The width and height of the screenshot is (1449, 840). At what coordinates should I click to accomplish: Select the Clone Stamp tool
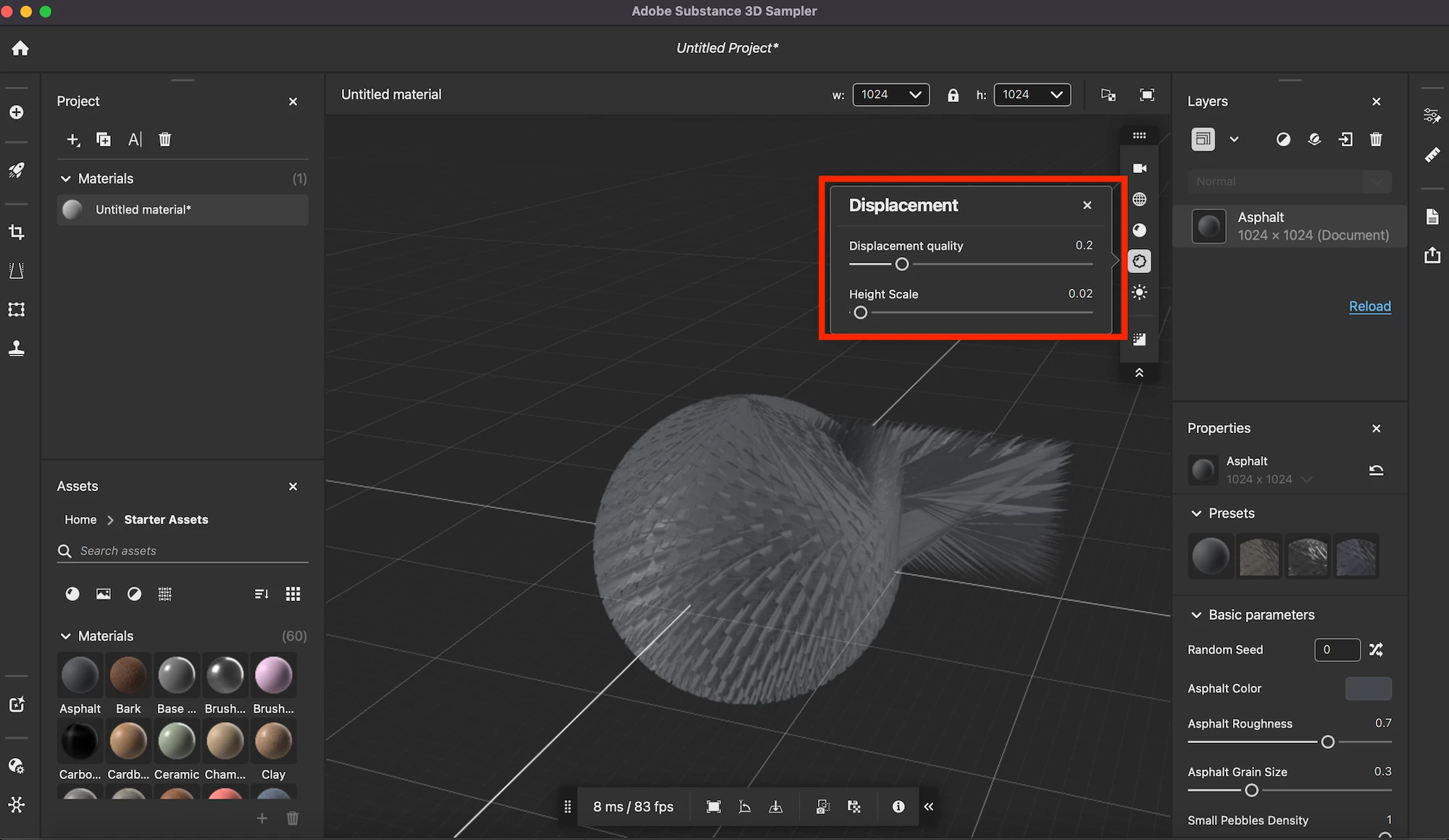pyautogui.click(x=17, y=348)
